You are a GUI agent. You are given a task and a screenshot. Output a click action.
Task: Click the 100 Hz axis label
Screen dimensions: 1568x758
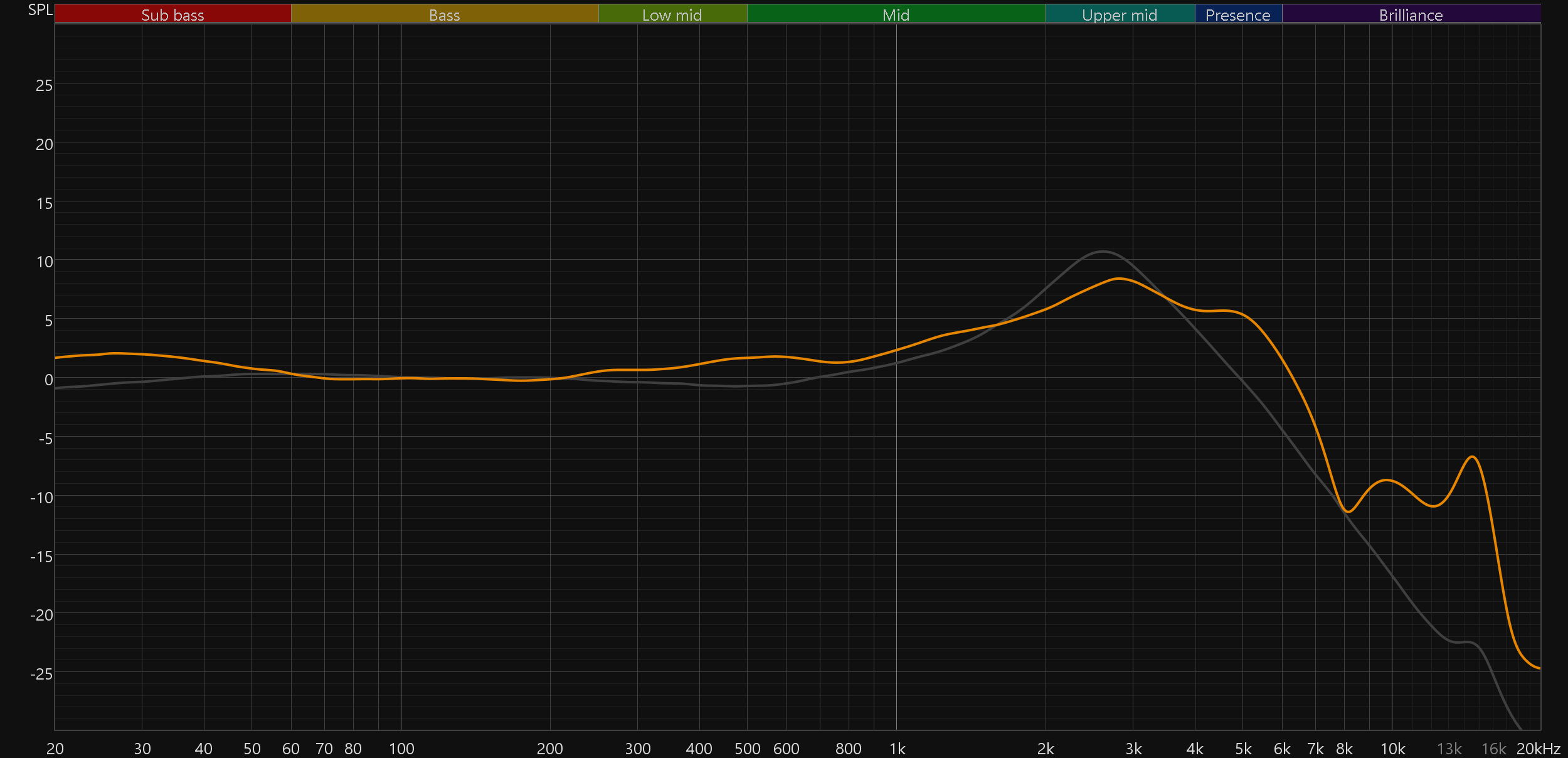[x=401, y=749]
